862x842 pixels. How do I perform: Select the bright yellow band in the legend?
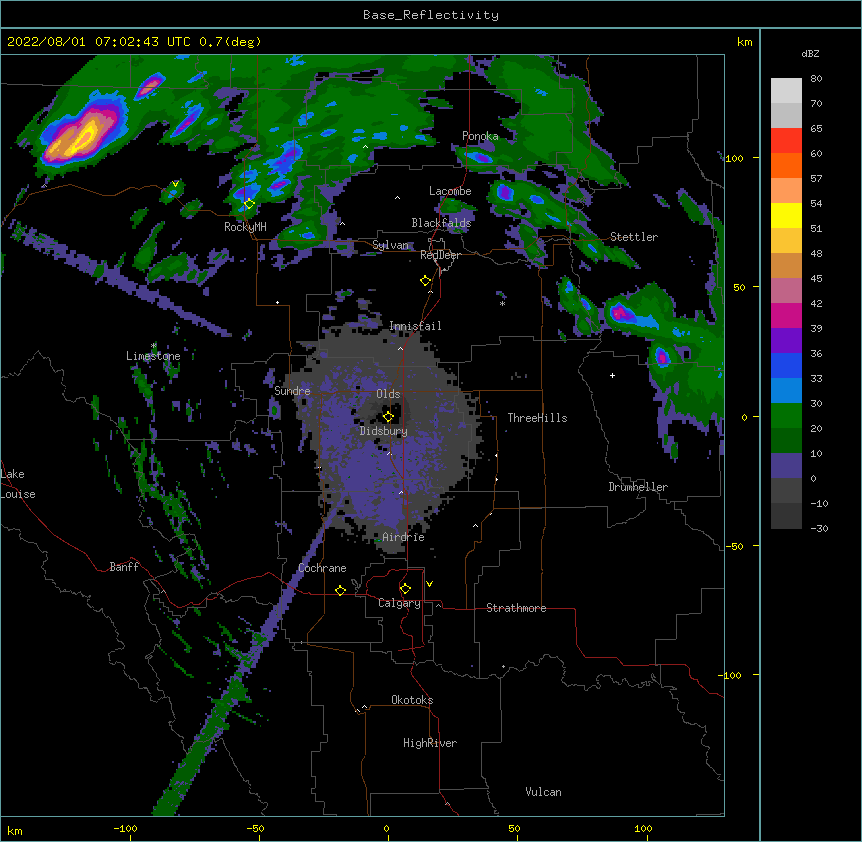[x=786, y=215]
